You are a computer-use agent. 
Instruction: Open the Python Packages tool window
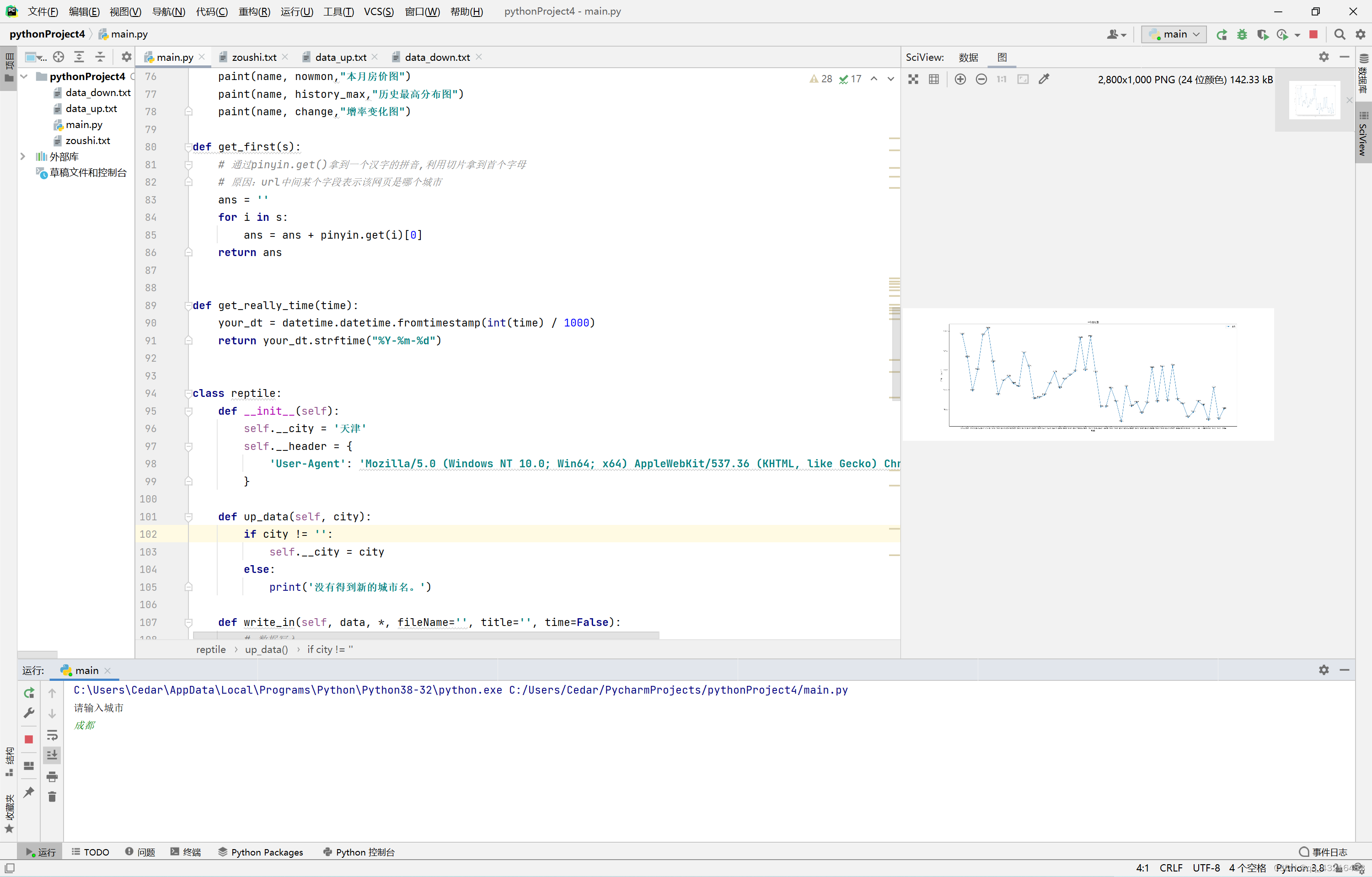click(260, 852)
